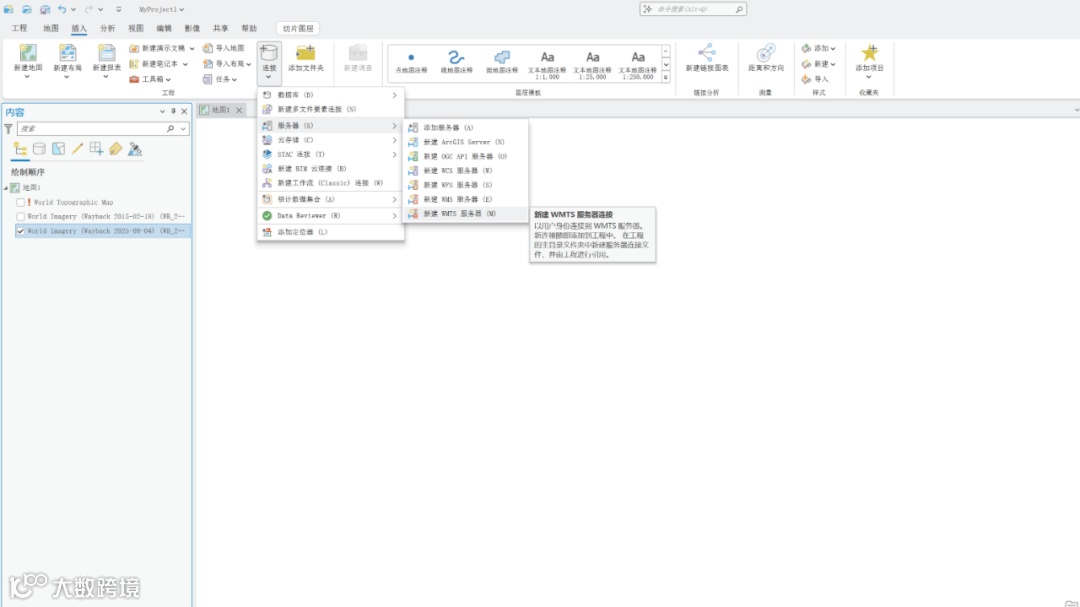Image resolution: width=1080 pixels, height=607 pixels.
Task: Click the 新建报表 (New Report) icon
Action: [106, 53]
